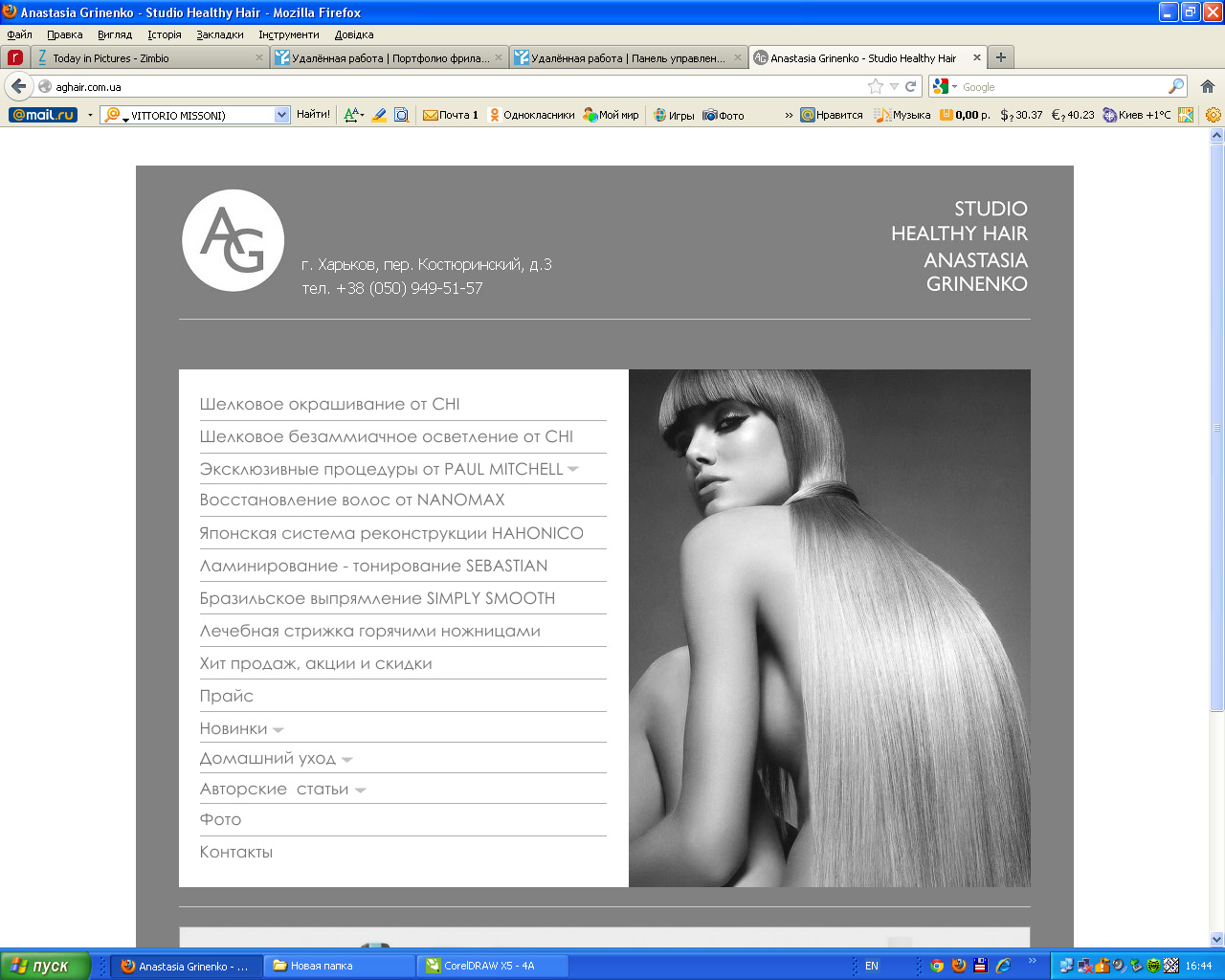Bookmark this page with the star icon

875,86
